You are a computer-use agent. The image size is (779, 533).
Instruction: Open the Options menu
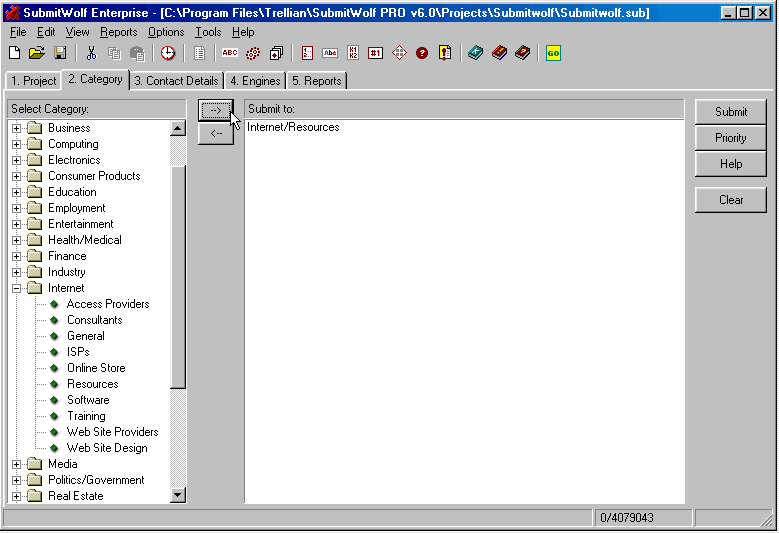[166, 32]
